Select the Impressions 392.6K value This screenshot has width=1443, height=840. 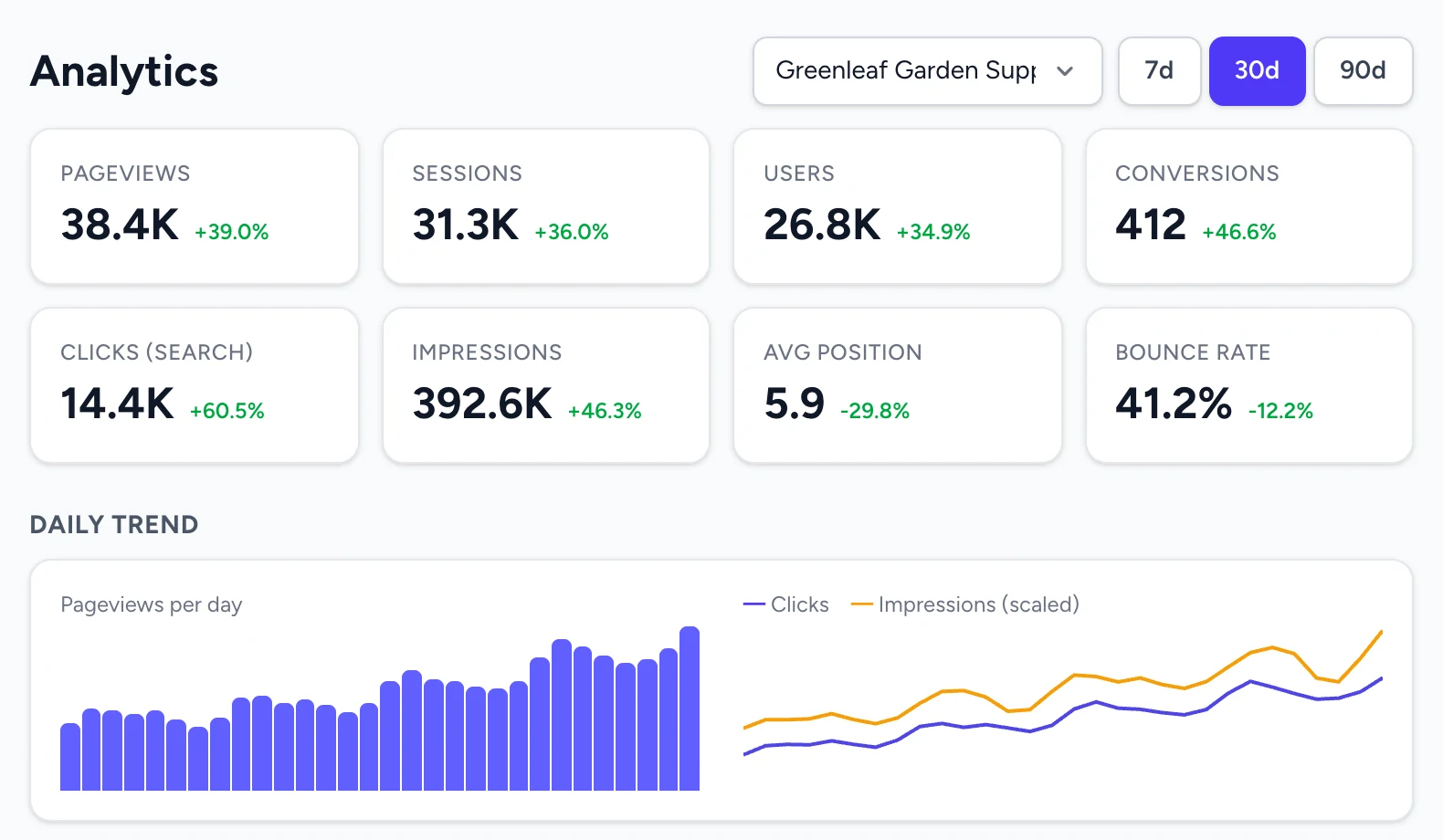[x=482, y=404]
